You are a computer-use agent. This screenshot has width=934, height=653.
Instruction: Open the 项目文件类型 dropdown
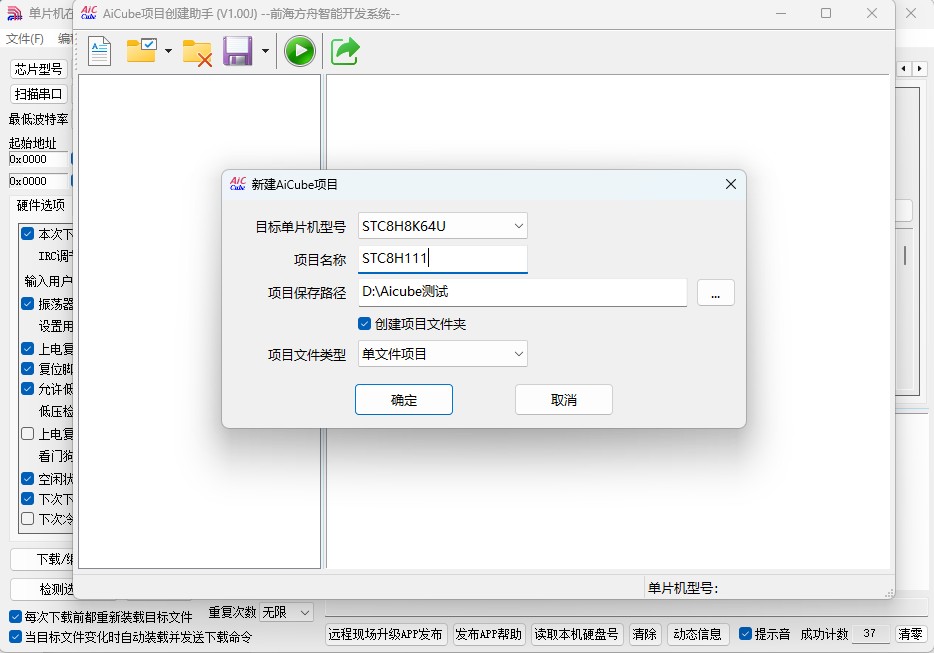pos(443,354)
